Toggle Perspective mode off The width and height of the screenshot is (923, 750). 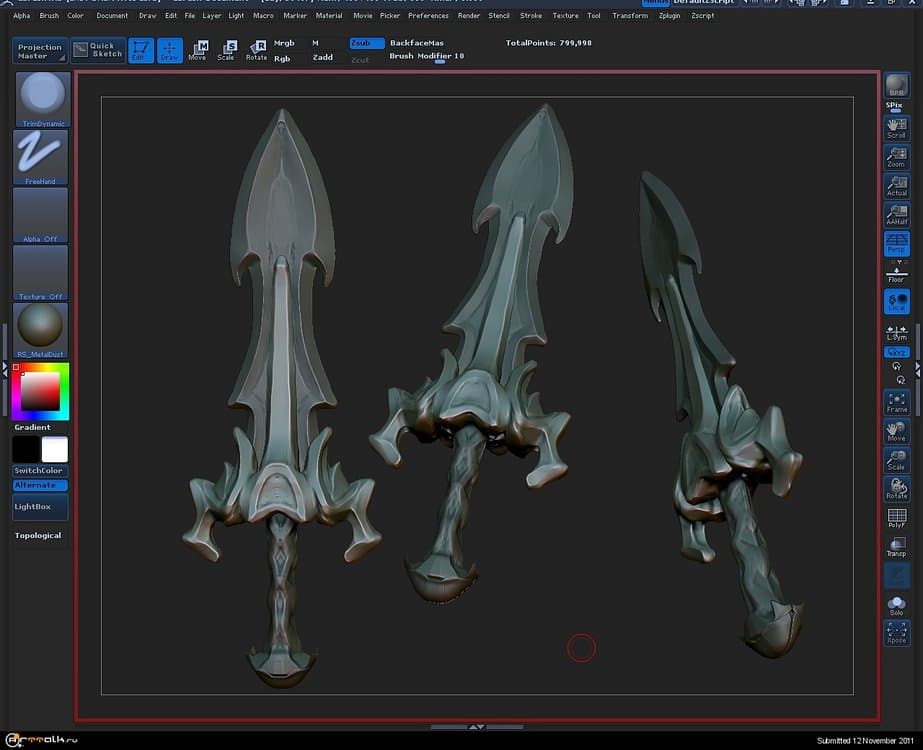tap(896, 243)
